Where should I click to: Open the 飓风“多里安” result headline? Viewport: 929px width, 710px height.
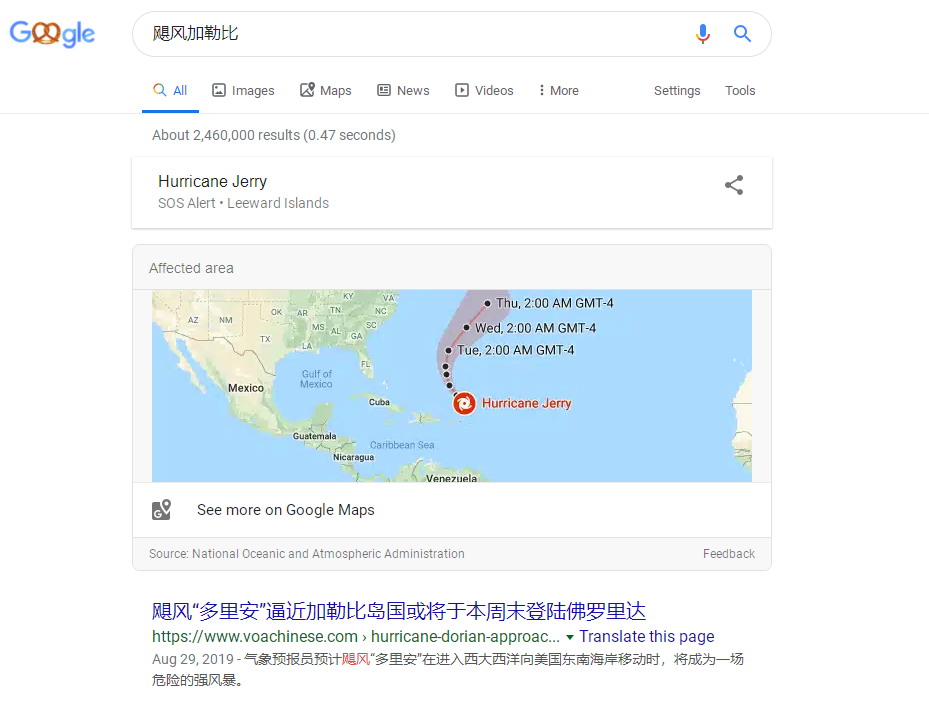point(399,611)
